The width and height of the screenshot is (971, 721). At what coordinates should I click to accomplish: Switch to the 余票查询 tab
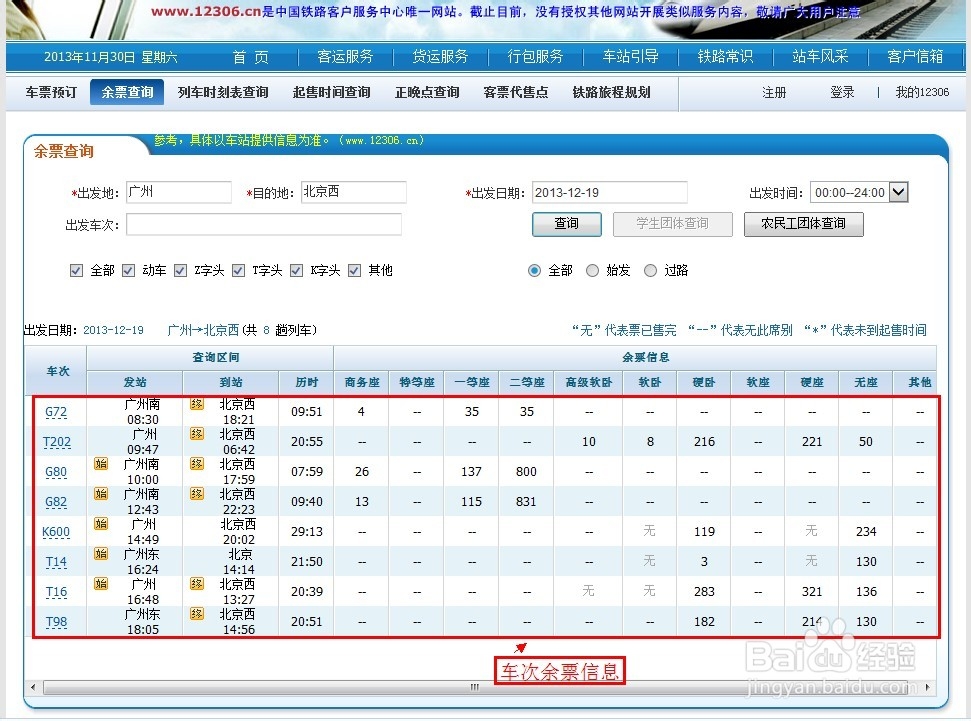(x=127, y=92)
